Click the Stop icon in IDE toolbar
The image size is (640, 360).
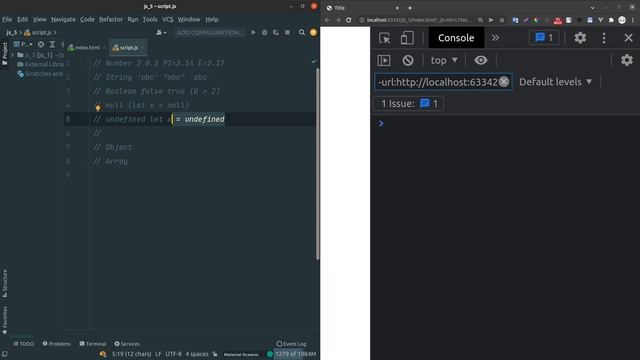pos(287,33)
